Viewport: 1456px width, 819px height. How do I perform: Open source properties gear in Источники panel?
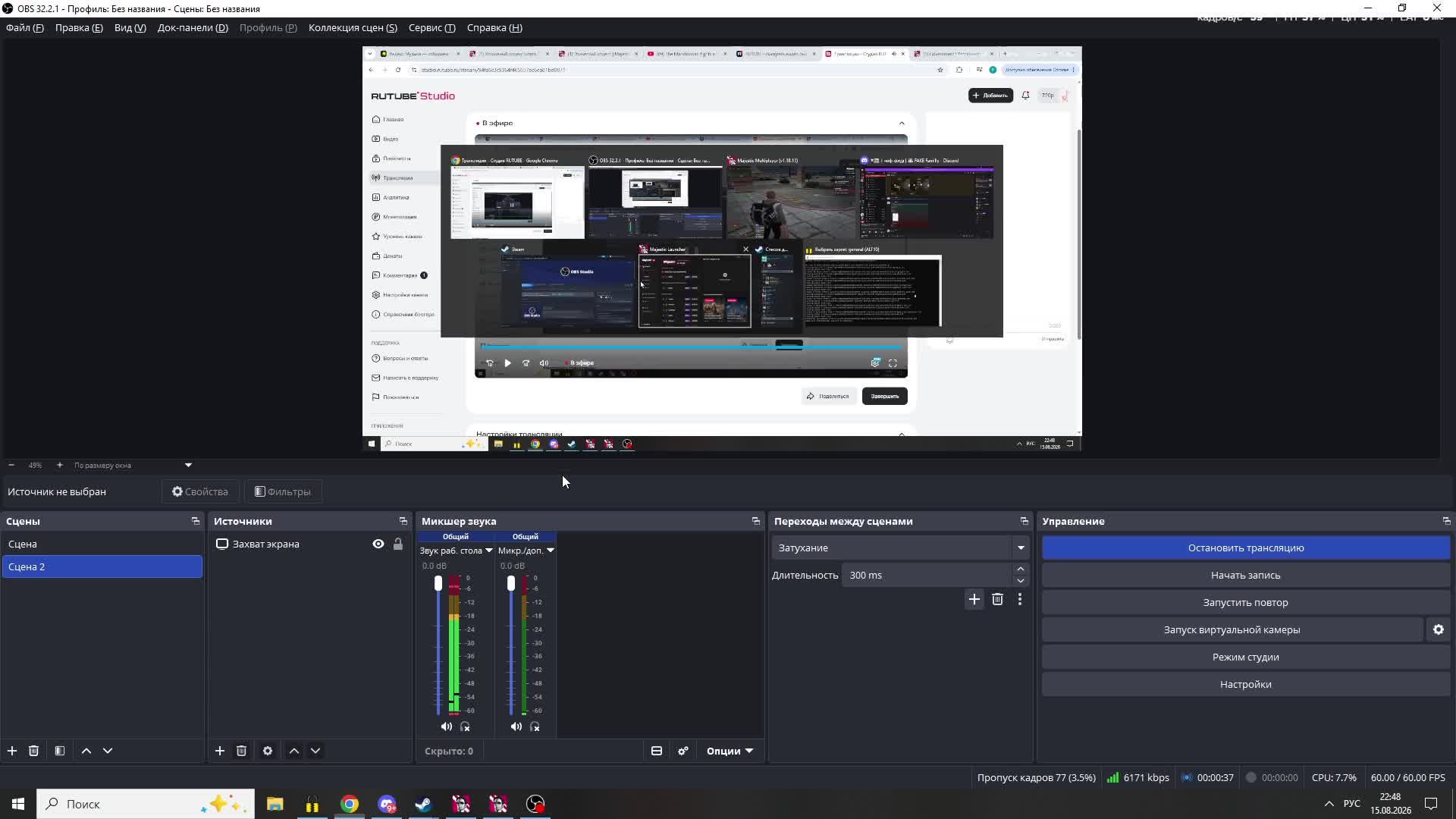[268, 751]
